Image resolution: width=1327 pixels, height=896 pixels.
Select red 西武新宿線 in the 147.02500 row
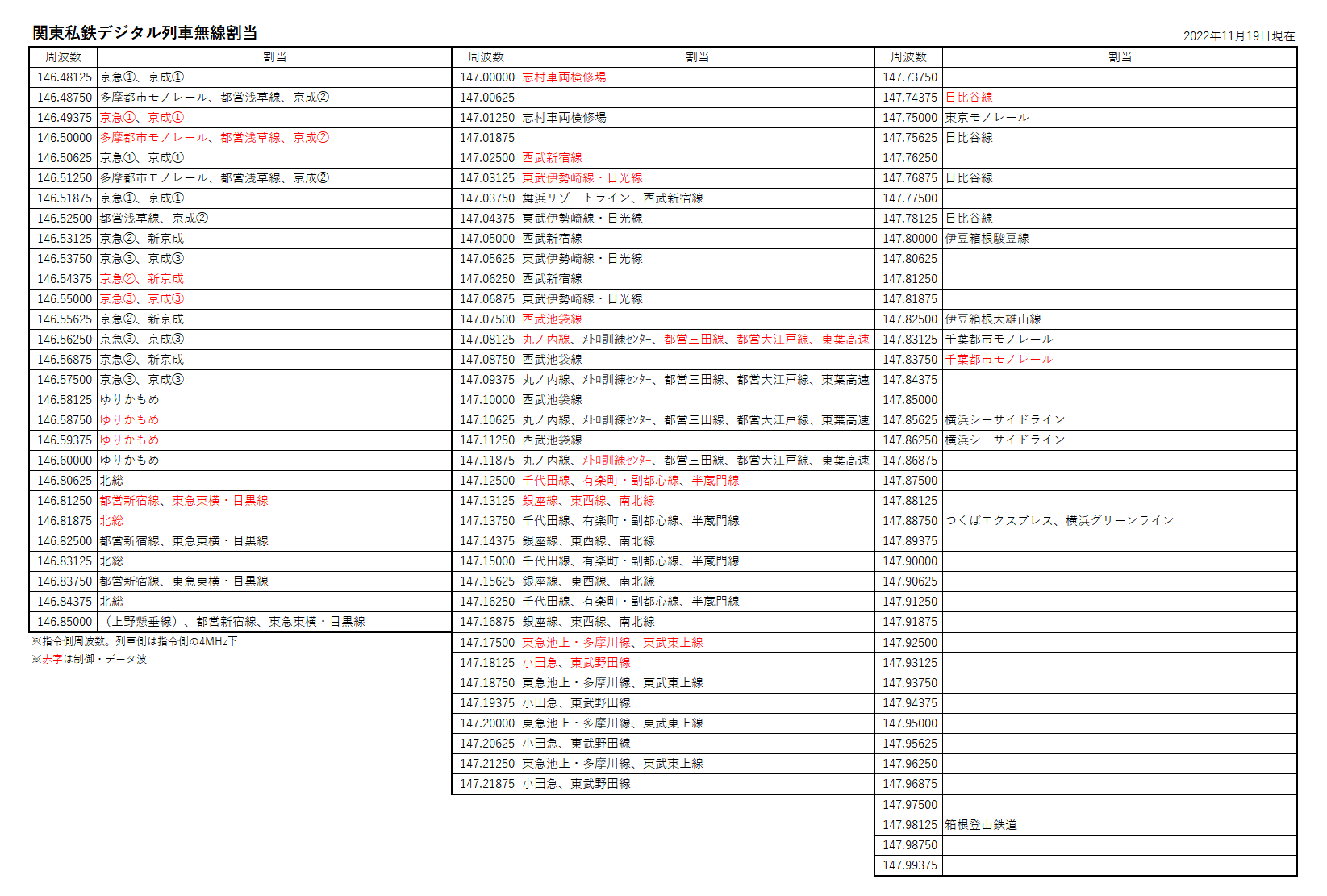[x=553, y=158]
